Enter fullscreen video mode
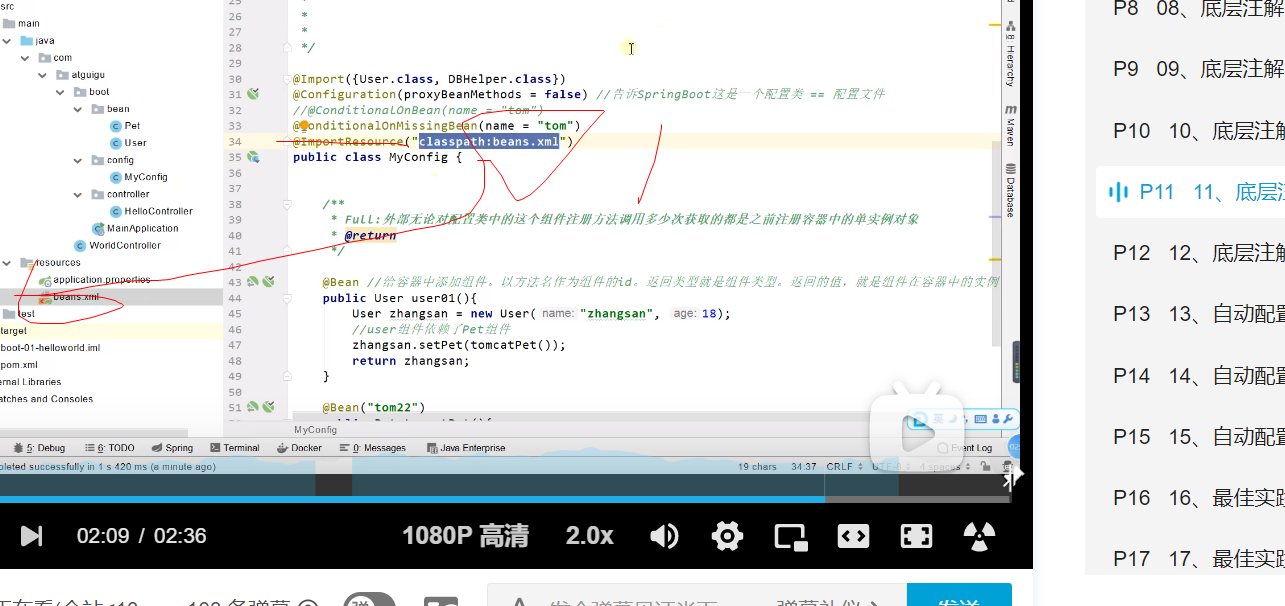Screen dimensions: 1285x606 click(916, 536)
